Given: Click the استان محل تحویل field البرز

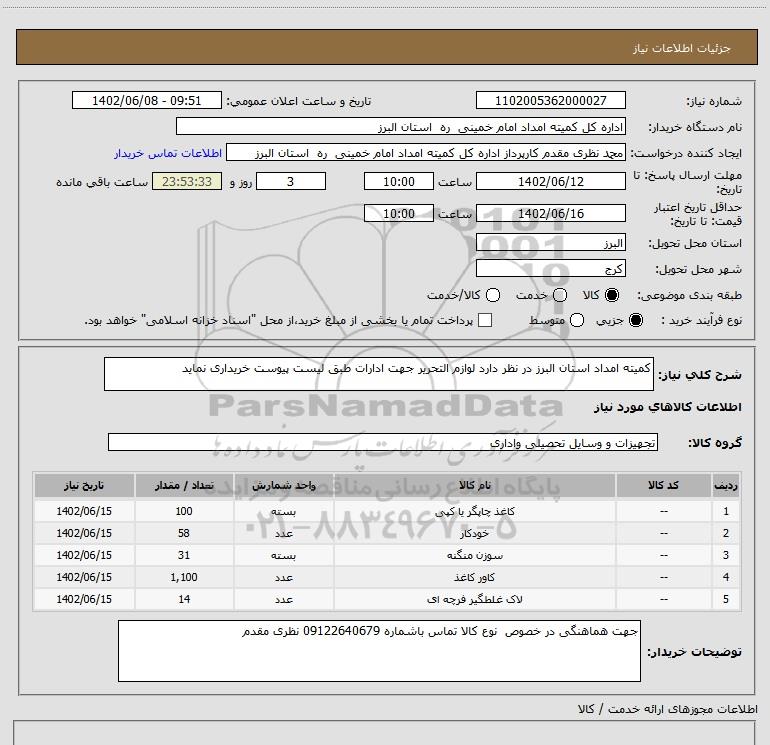Looking at the screenshot, I should tap(550, 243).
